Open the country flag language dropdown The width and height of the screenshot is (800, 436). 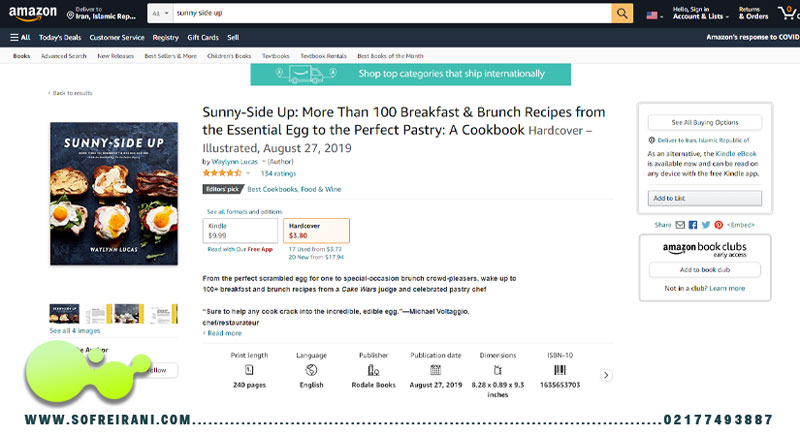(x=655, y=15)
